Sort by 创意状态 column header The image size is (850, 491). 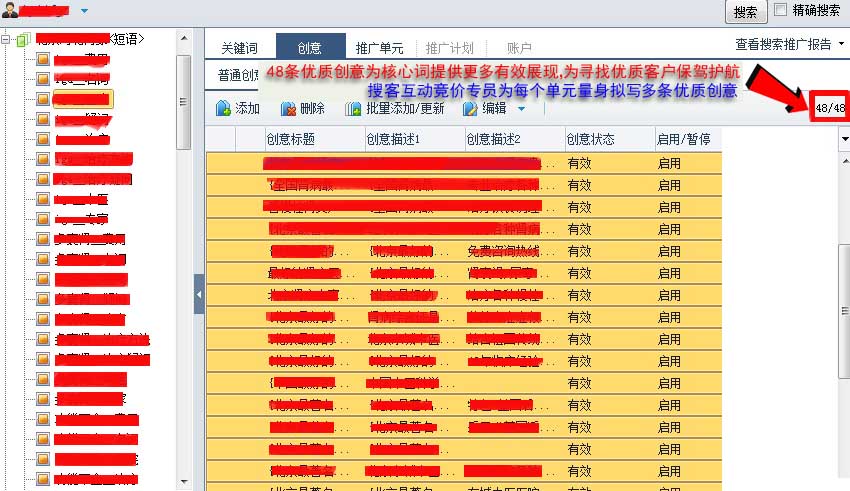pos(590,139)
